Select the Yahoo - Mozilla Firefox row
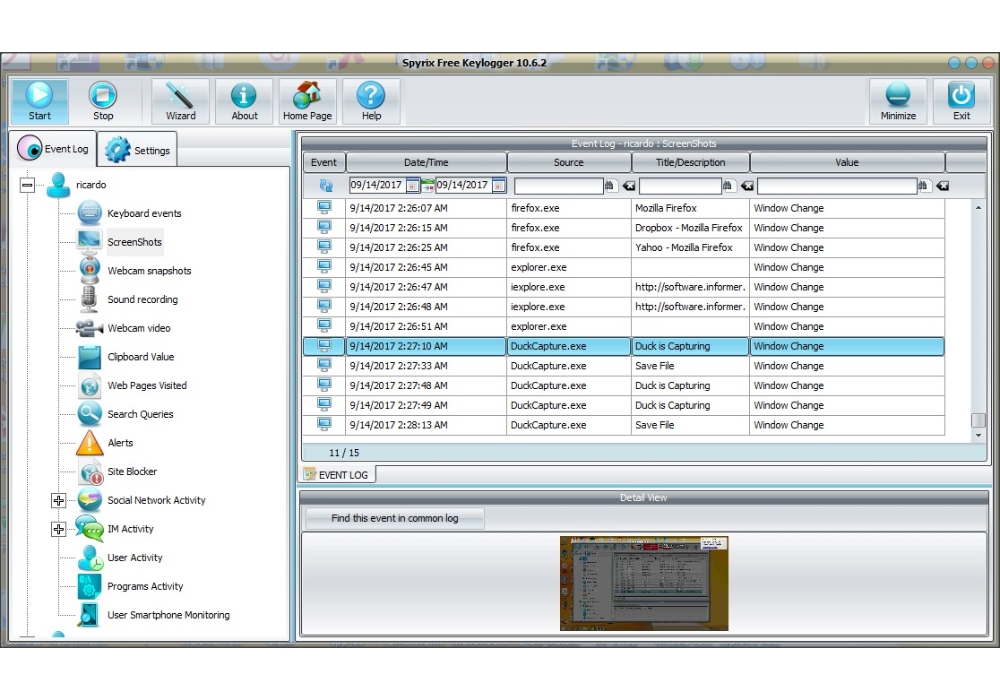 (623, 247)
